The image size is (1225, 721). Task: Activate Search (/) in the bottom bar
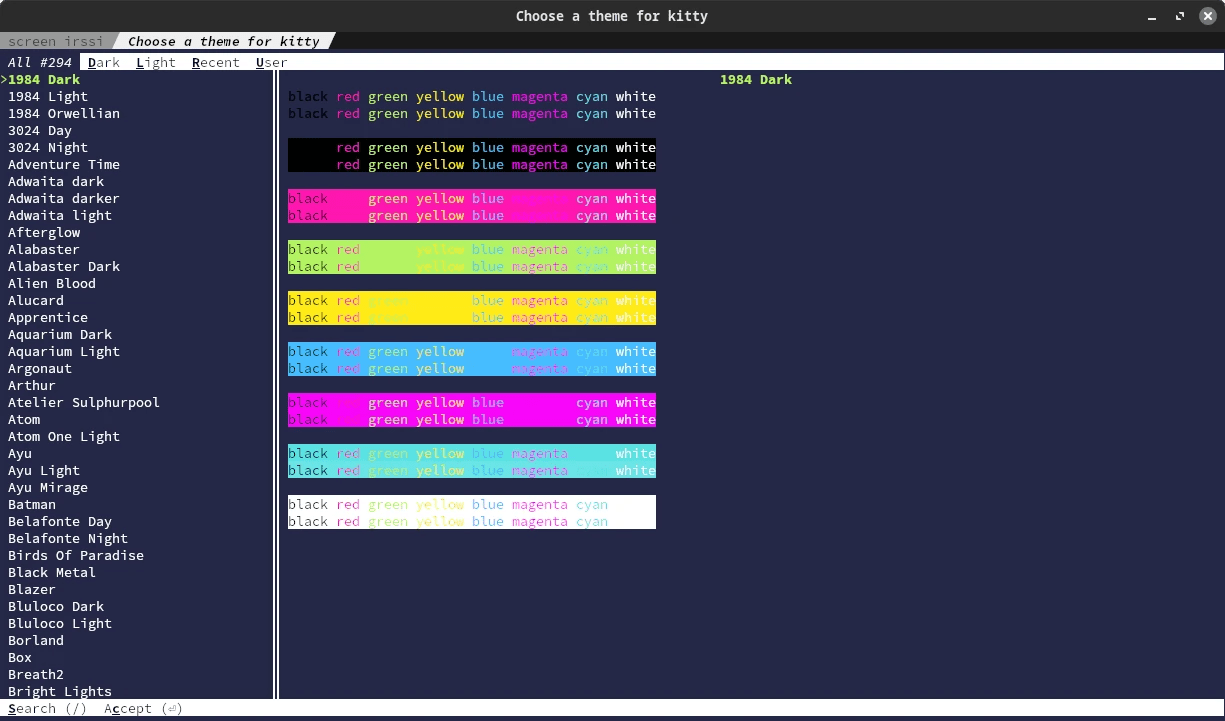coord(48,708)
